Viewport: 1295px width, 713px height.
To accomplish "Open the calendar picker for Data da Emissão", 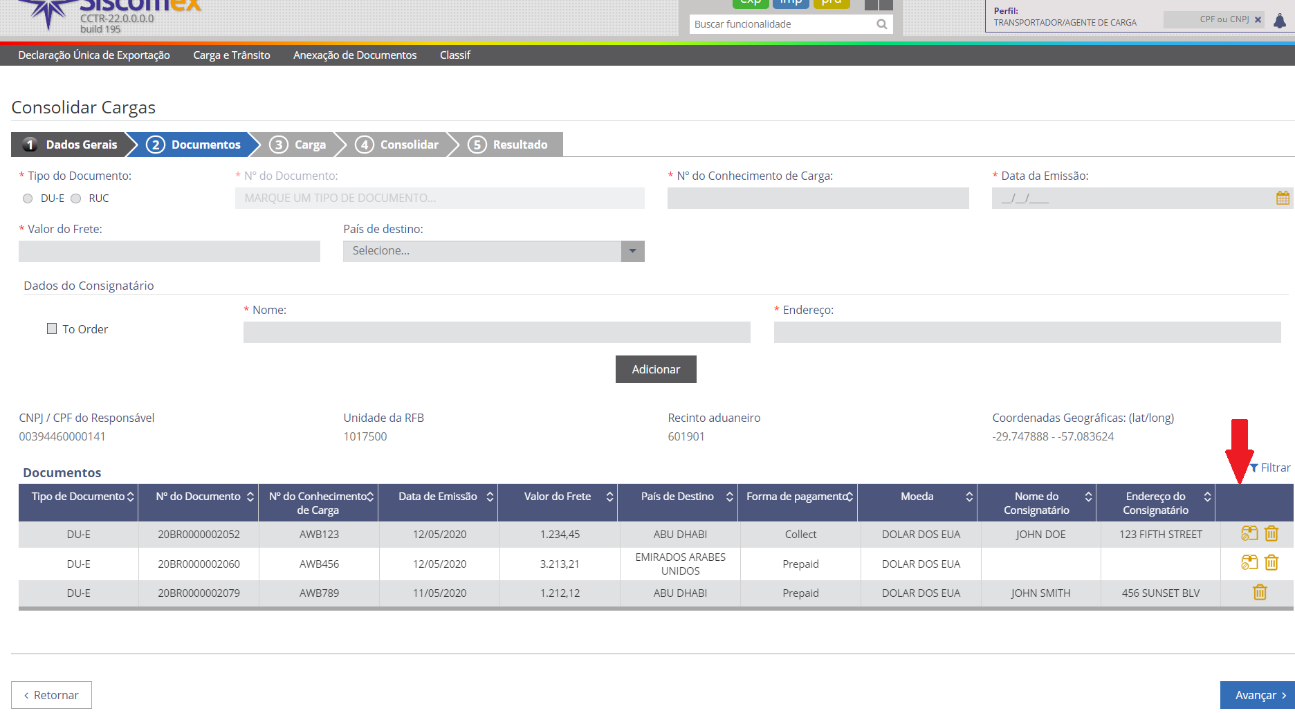I will 1282,198.
